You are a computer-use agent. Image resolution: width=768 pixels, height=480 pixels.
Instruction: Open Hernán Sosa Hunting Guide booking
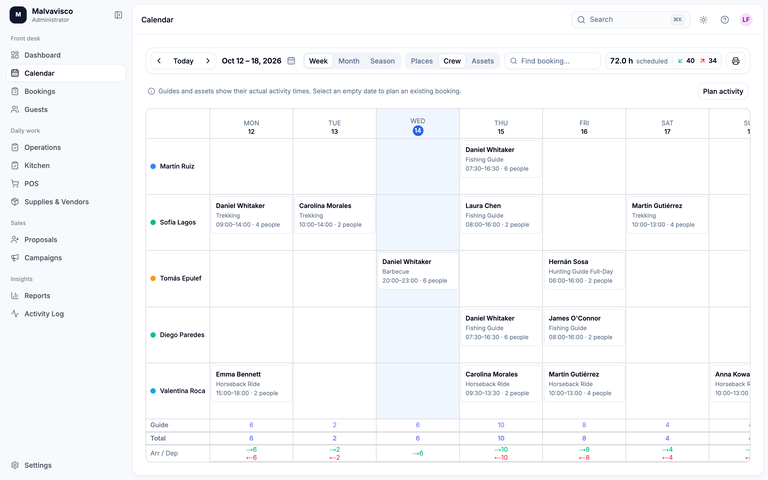584,271
